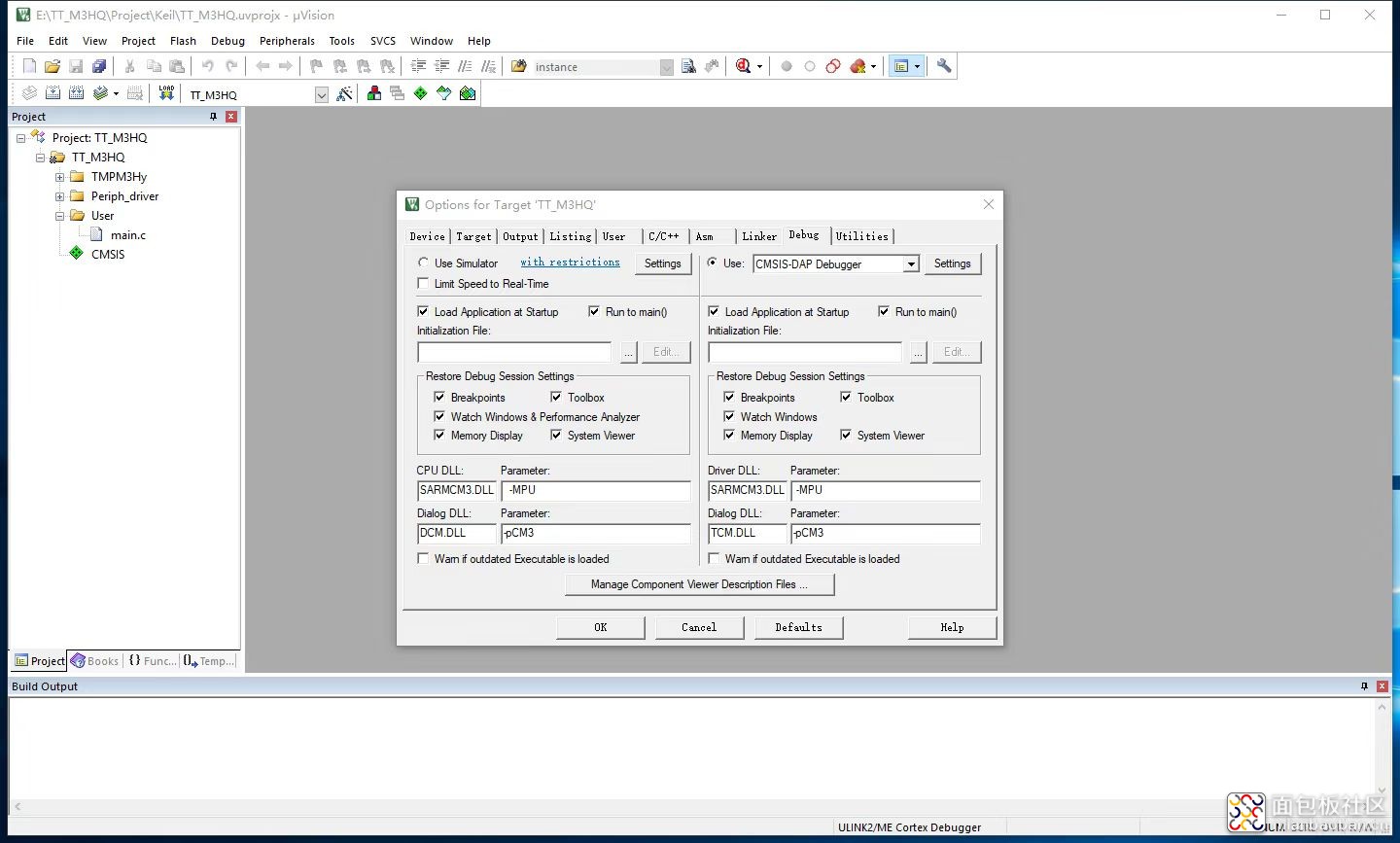The width and height of the screenshot is (1400, 843).
Task: Click the find-in-file search icon next to instance box
Action: [x=688, y=66]
